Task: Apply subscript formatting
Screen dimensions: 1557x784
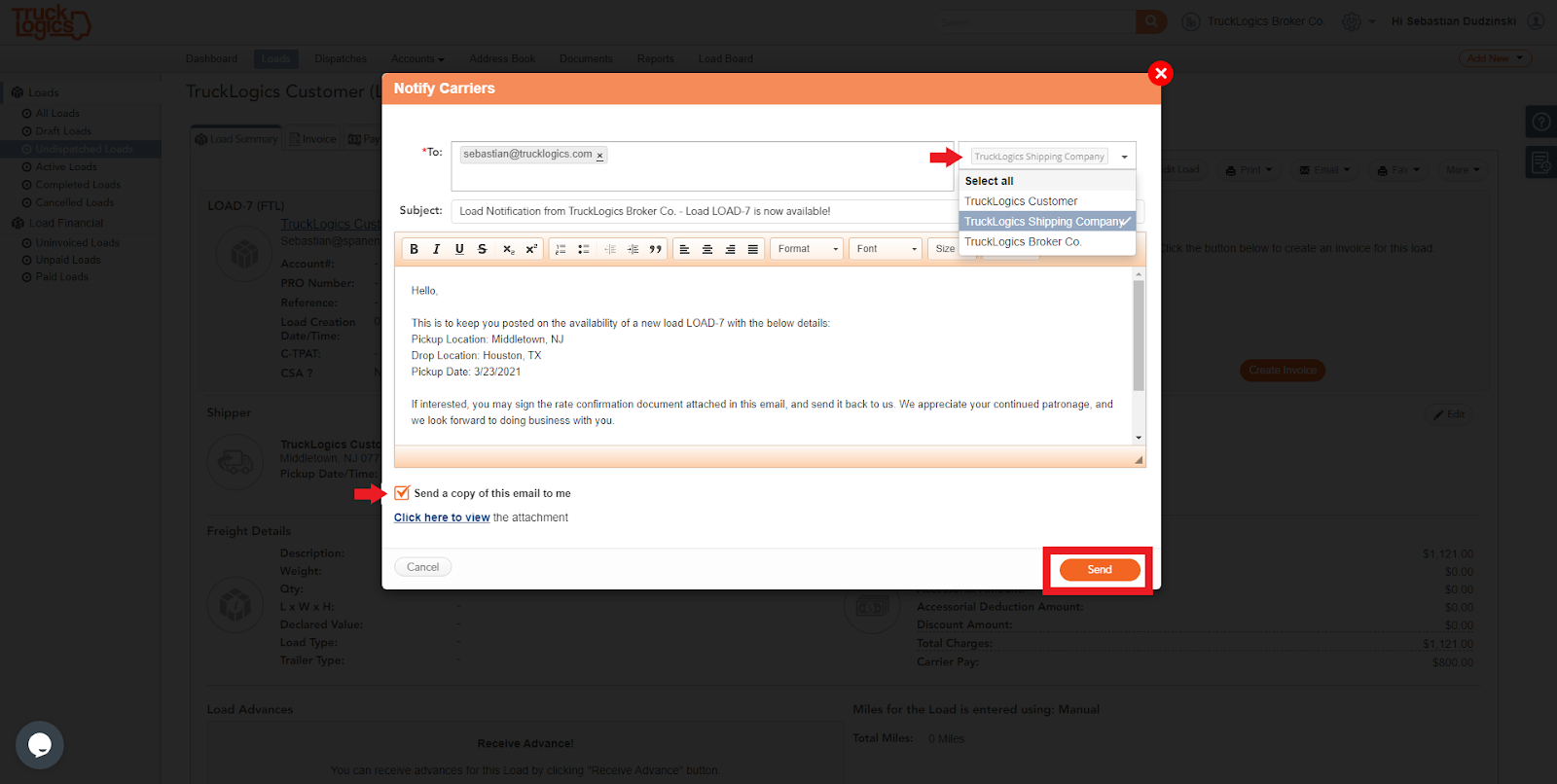Action: [508, 249]
